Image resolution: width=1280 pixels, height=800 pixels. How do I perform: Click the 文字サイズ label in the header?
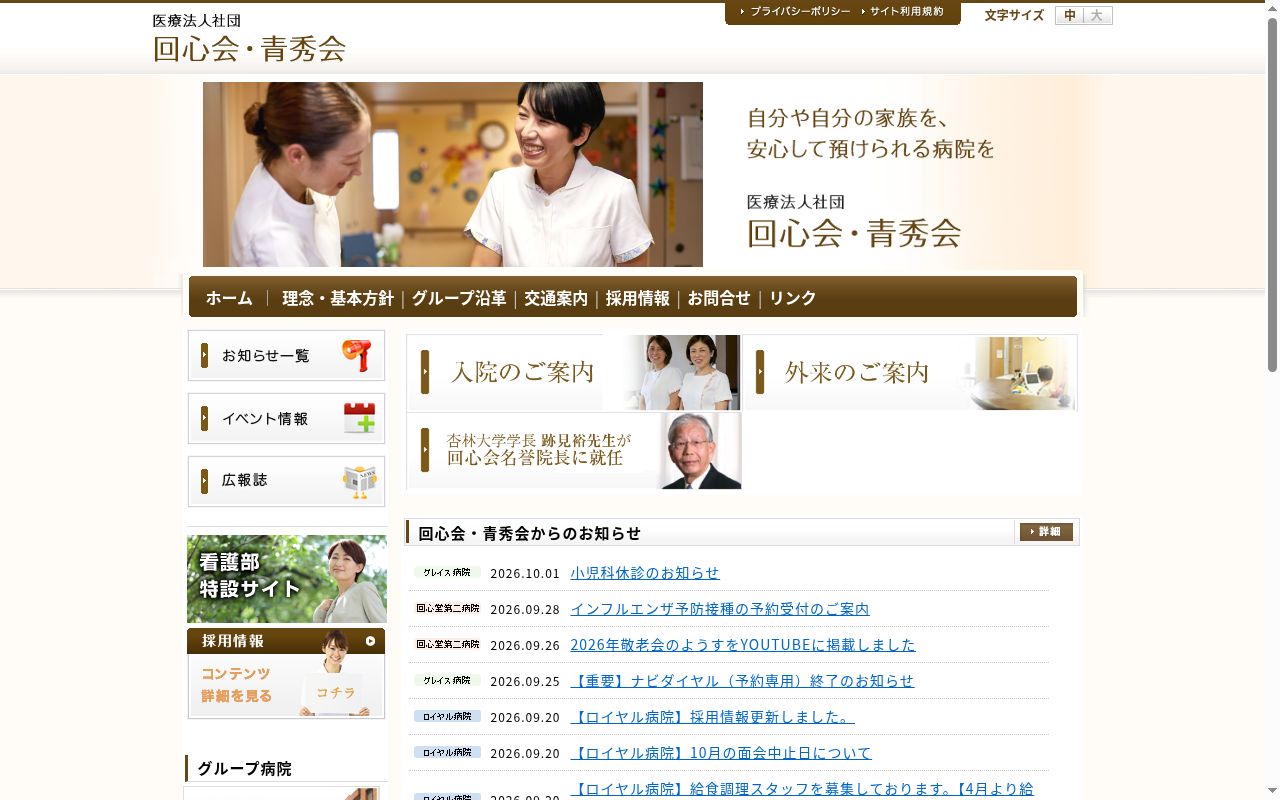1014,15
